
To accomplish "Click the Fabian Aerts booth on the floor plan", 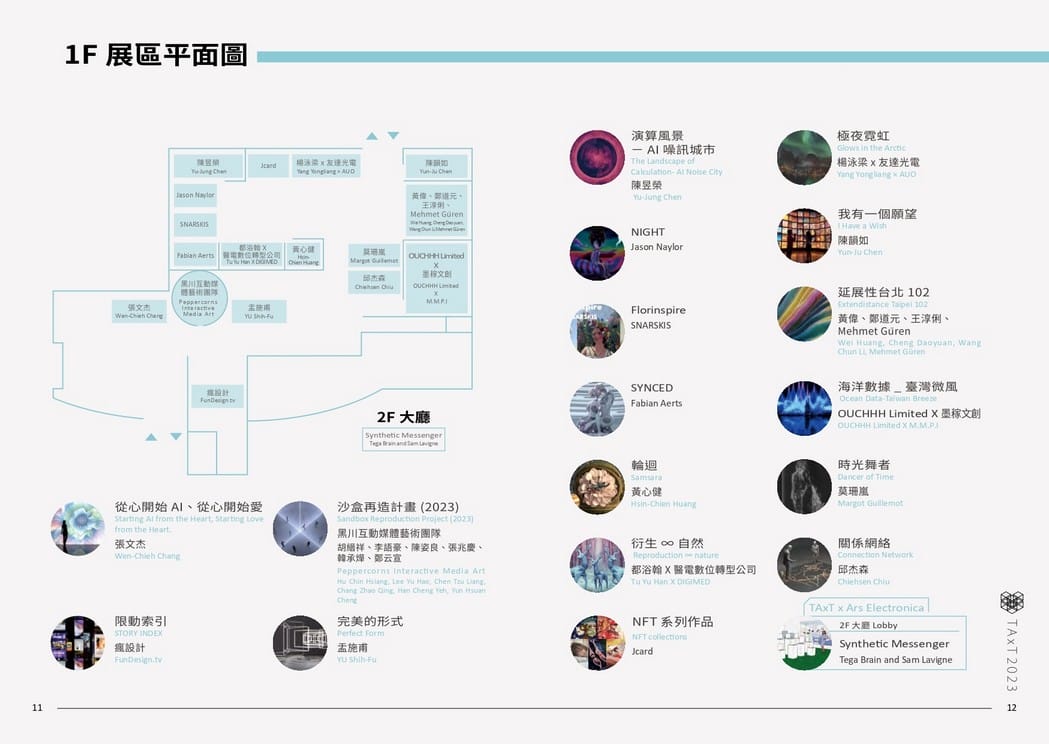I will pos(195,255).
